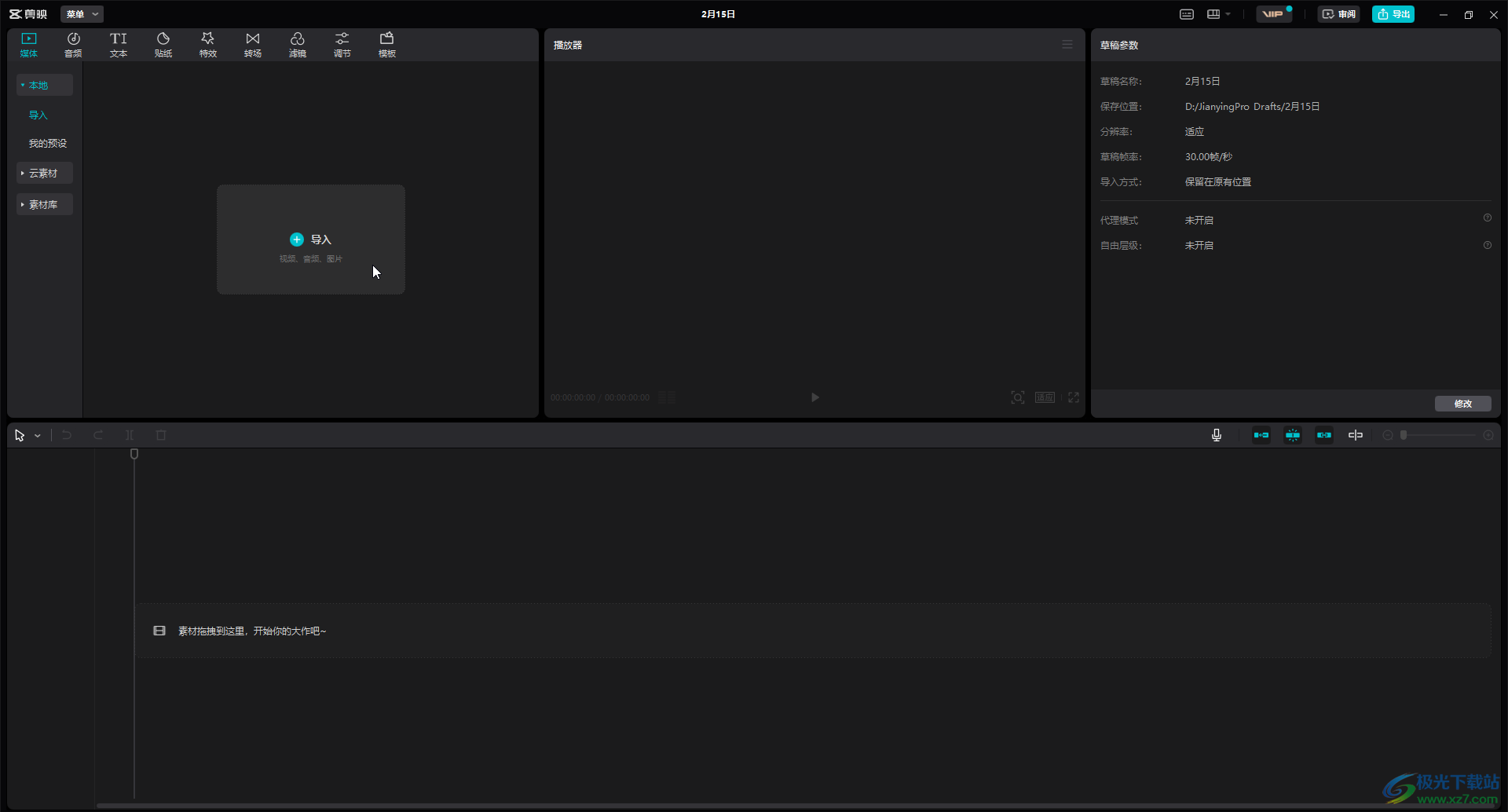The image size is (1508, 812).
Task: Open the 文本 (Text) tab
Action: click(119, 45)
